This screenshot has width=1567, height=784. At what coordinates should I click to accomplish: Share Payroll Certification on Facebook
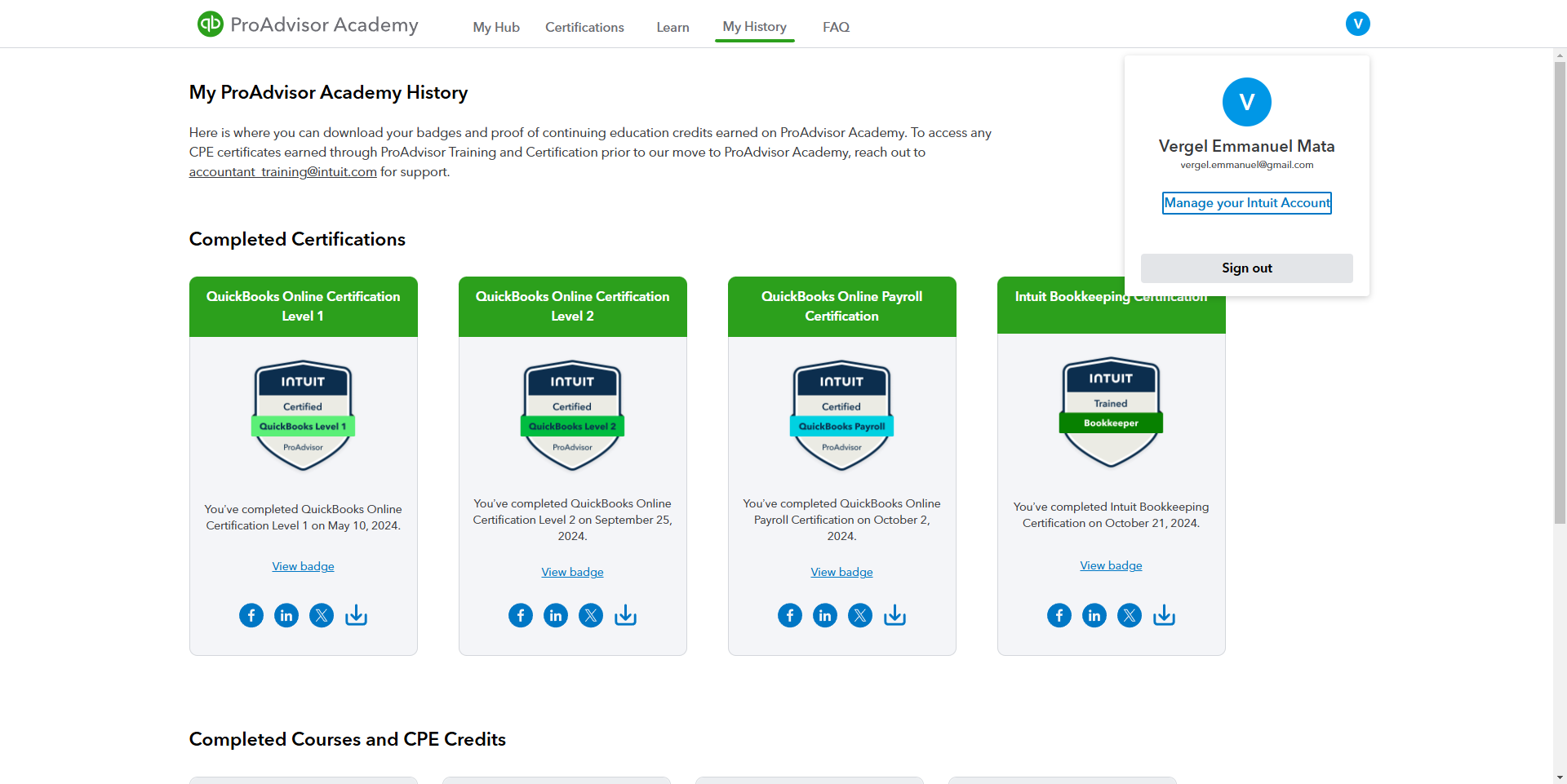[x=790, y=615]
